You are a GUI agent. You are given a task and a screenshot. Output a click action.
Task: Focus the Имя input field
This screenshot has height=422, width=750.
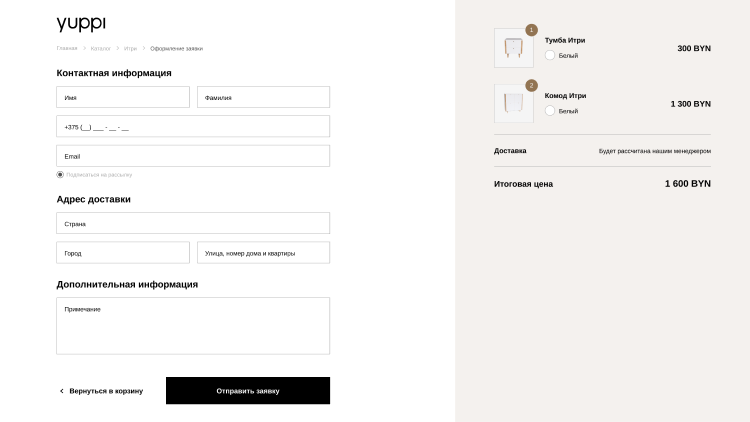(x=123, y=97)
